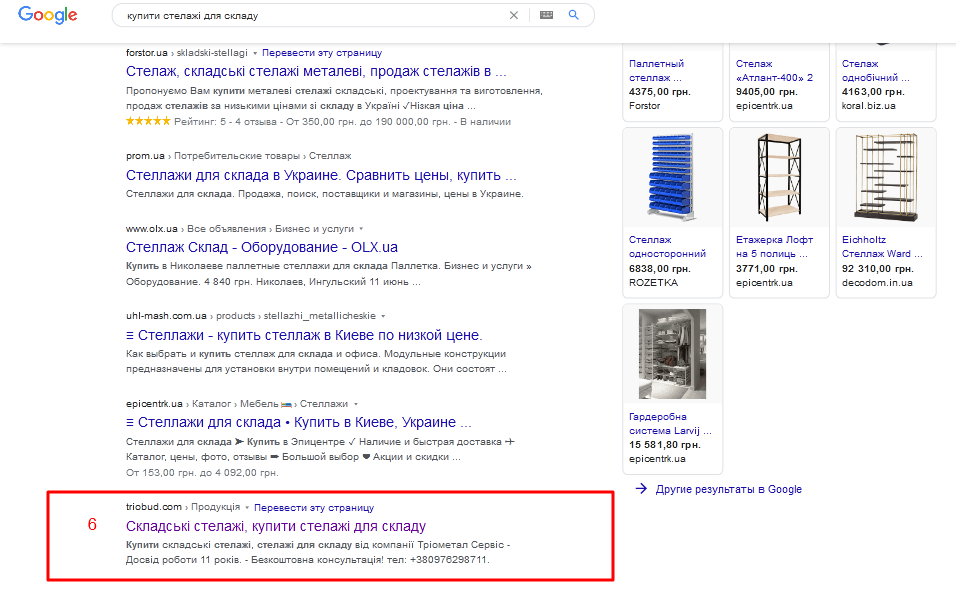This screenshot has width=956, height=591.
Task: Click 'От 153,00 грн. до 4 092,00 грн.' price range
Action: click(202, 473)
